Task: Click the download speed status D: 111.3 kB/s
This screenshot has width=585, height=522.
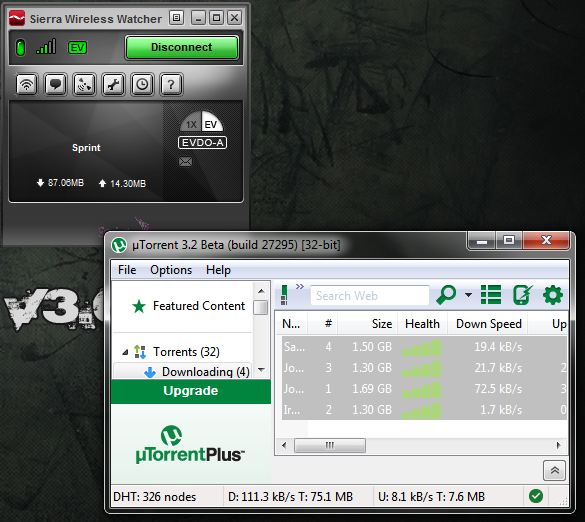Action: [290, 497]
